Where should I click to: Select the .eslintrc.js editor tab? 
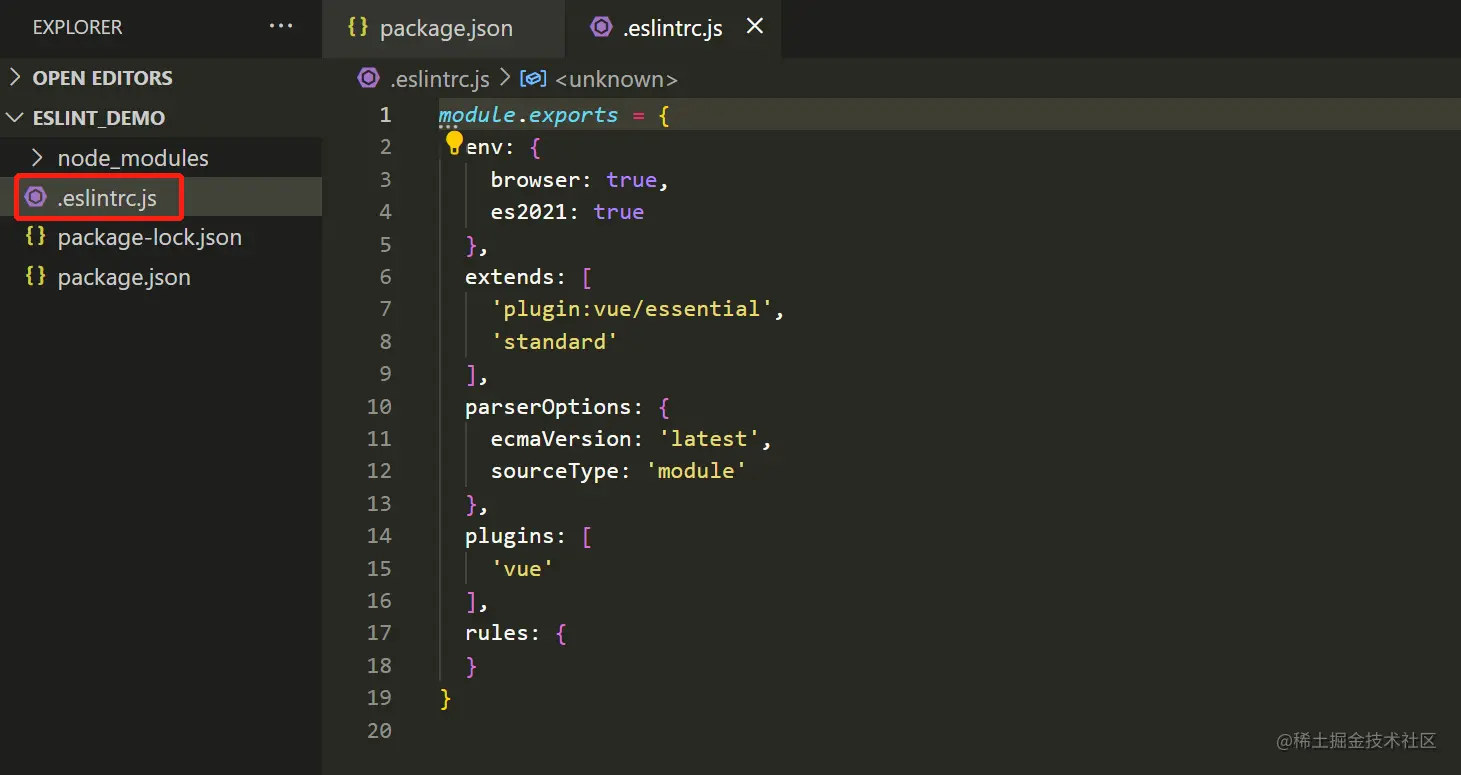[x=672, y=28]
